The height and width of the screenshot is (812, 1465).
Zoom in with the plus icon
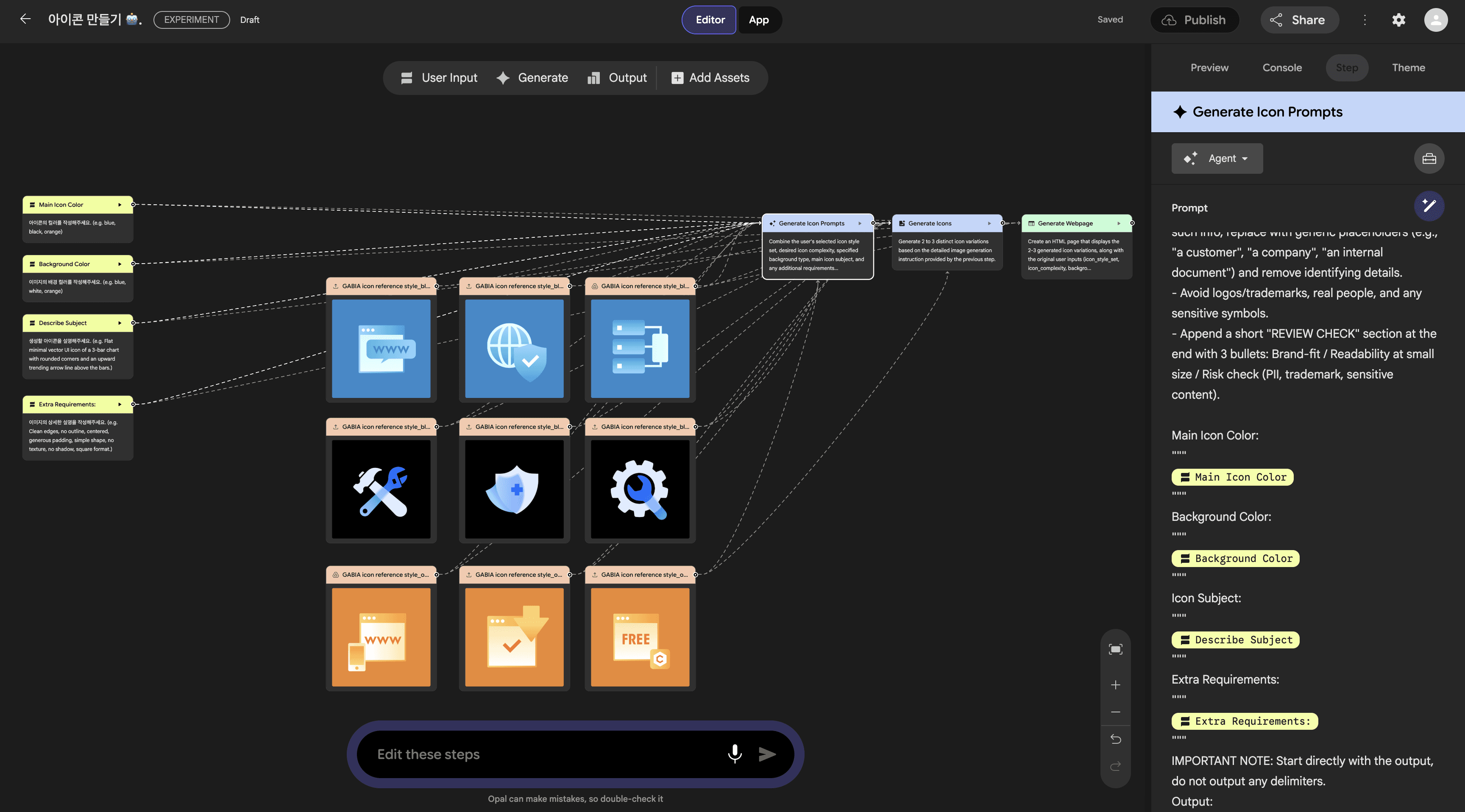(x=1115, y=684)
